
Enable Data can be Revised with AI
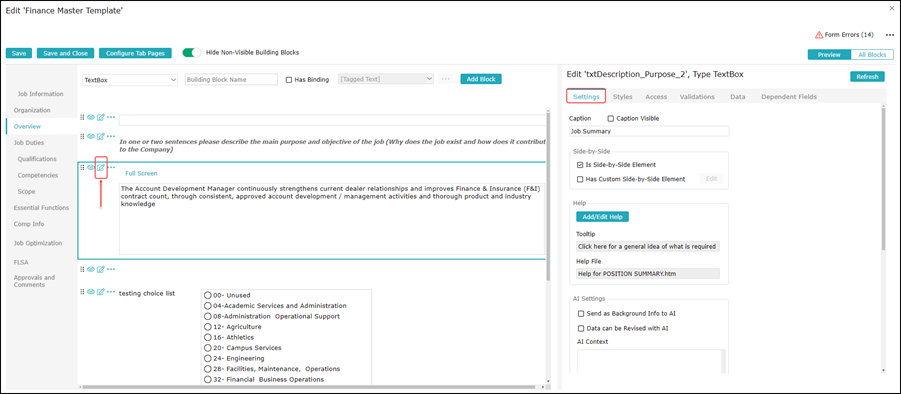[581, 329]
